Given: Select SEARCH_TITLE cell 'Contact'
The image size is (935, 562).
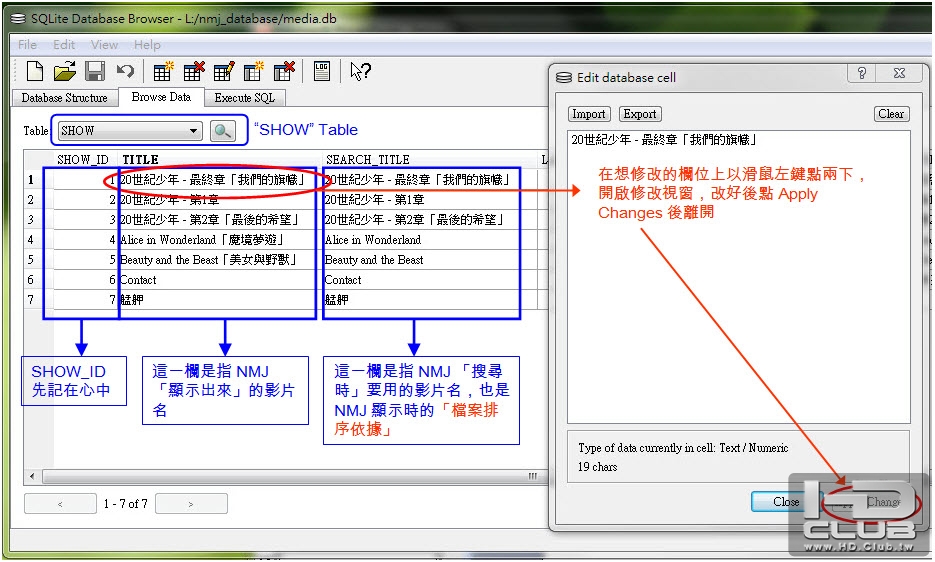Looking at the screenshot, I should [x=429, y=280].
